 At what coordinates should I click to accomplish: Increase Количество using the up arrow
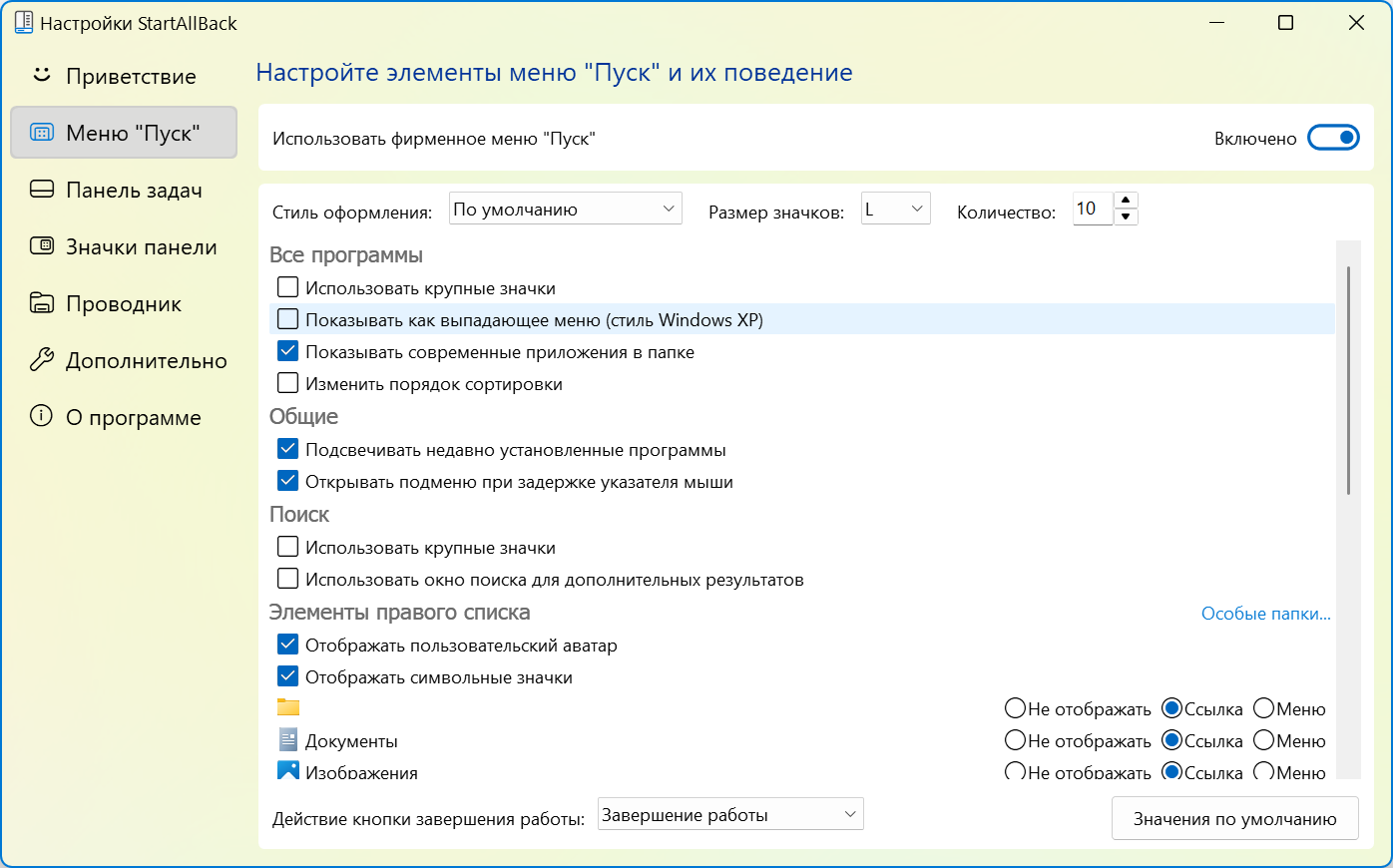point(1126,201)
